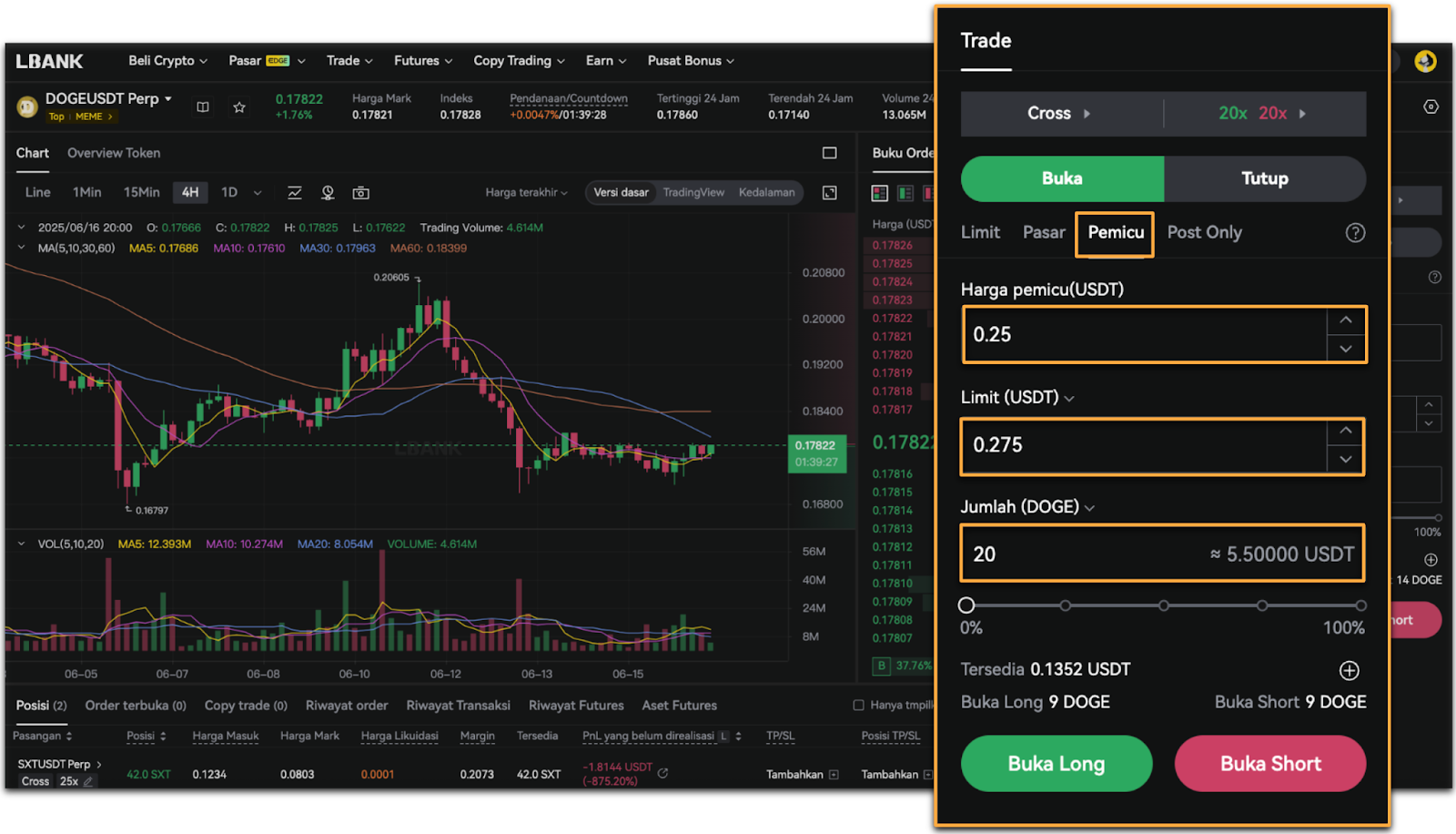Edit the 25x leverage with pencil icon
Screen dimensions: 1456x834
coord(88,781)
